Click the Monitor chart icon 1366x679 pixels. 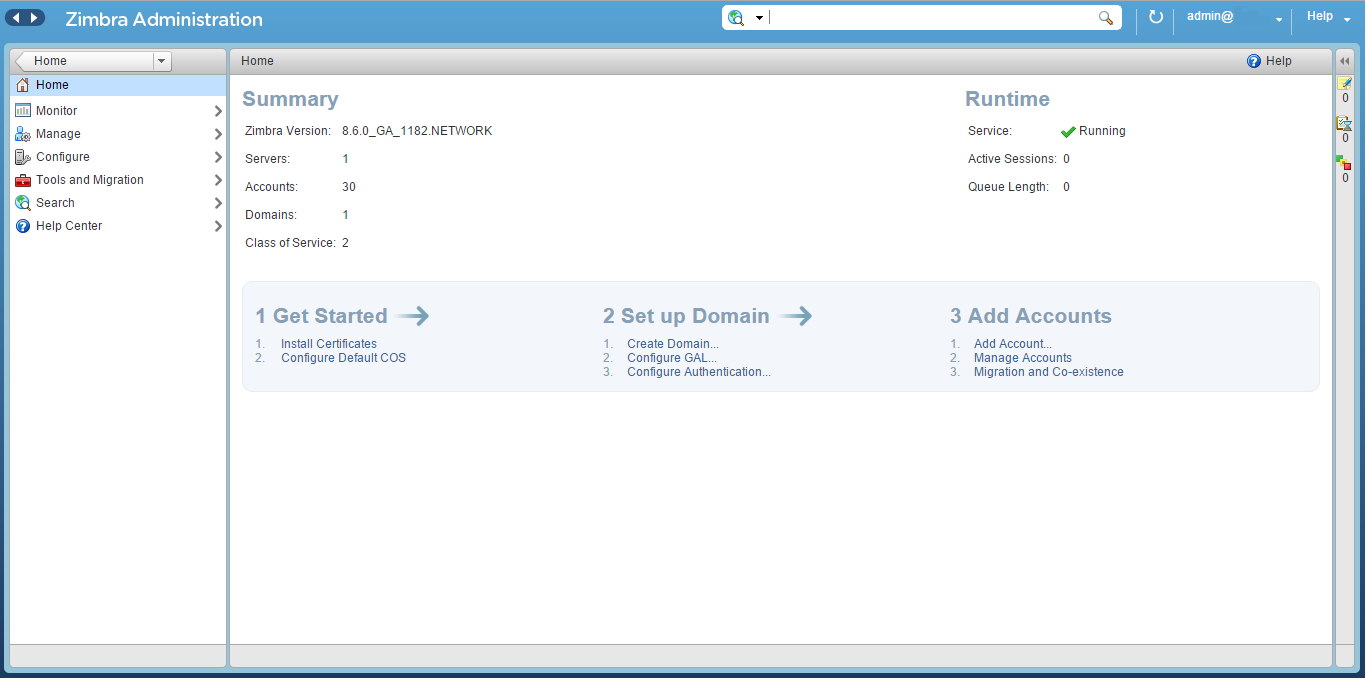(23, 111)
